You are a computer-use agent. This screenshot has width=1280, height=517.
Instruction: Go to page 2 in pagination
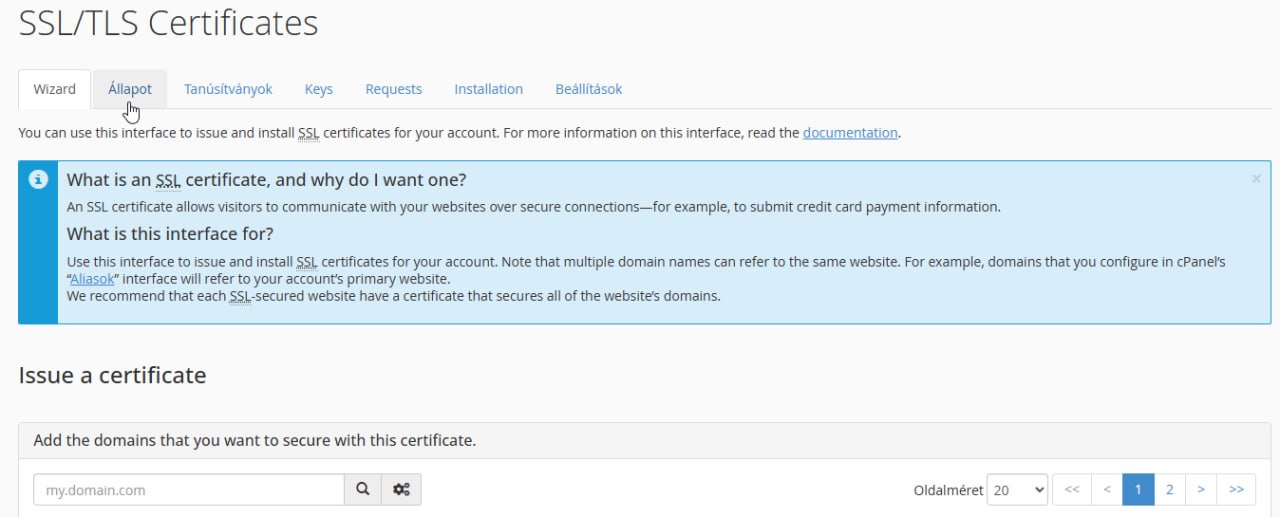pyautogui.click(x=1169, y=490)
